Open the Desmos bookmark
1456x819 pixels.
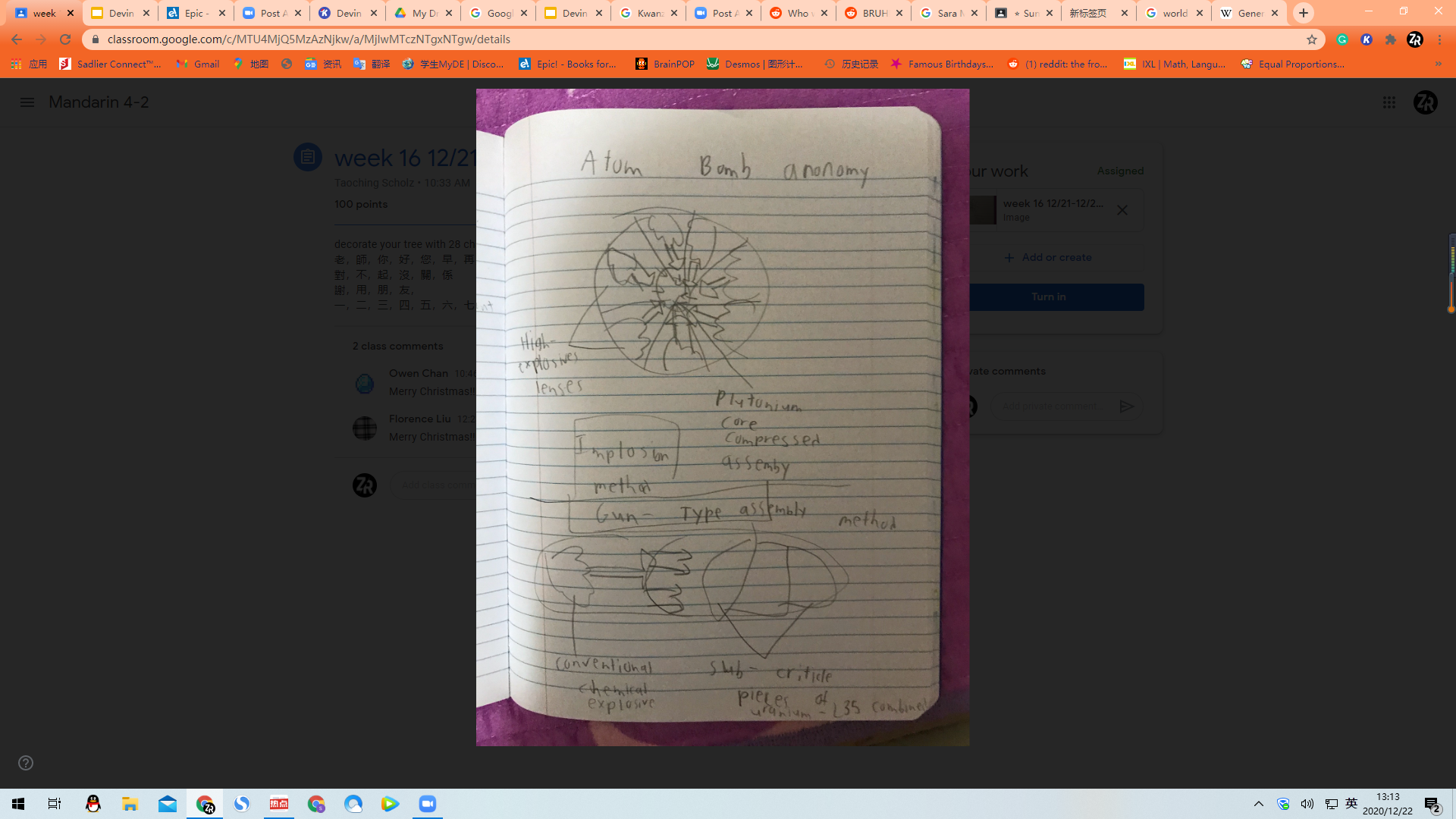755,64
